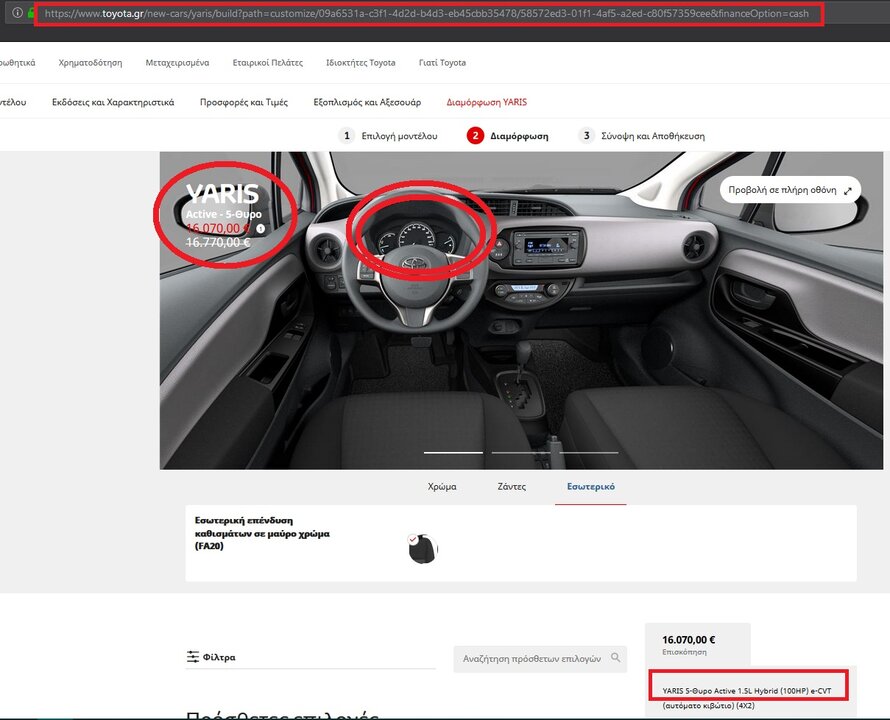
Task: Go to Προσφορές και Τιμές section
Action: coord(244,102)
